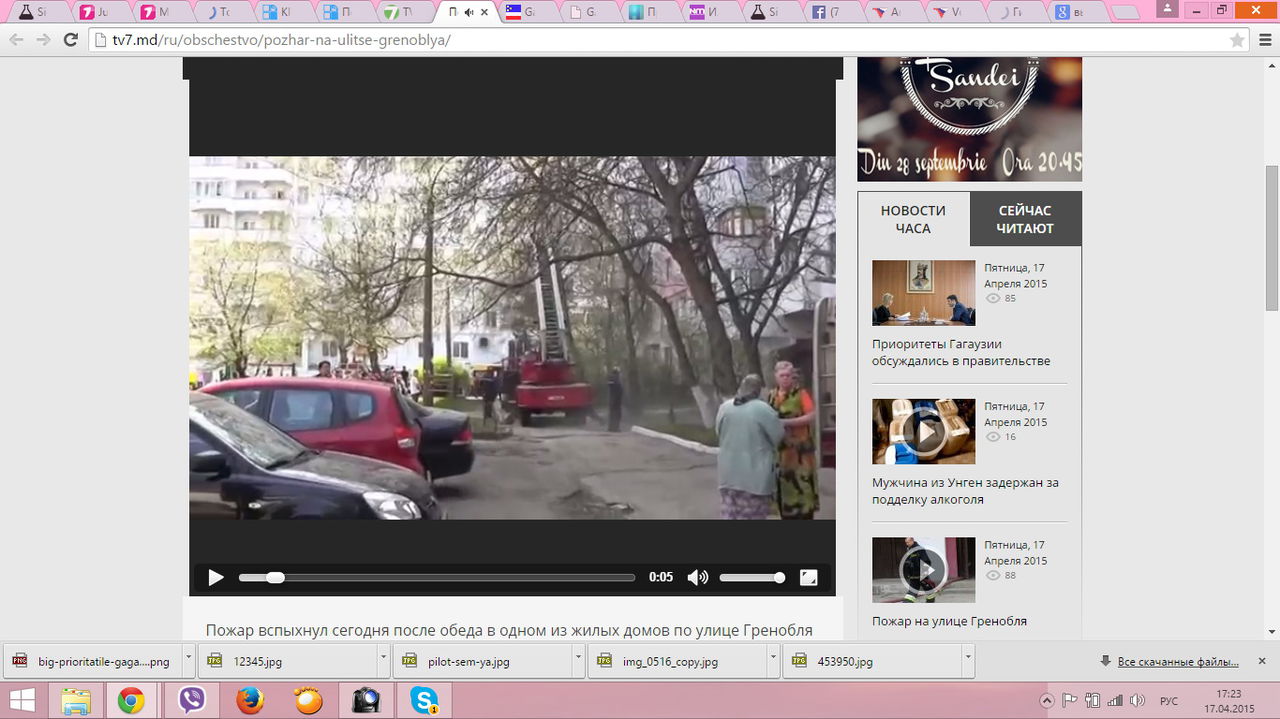Launch Firefox from the taskbar

coord(250,701)
